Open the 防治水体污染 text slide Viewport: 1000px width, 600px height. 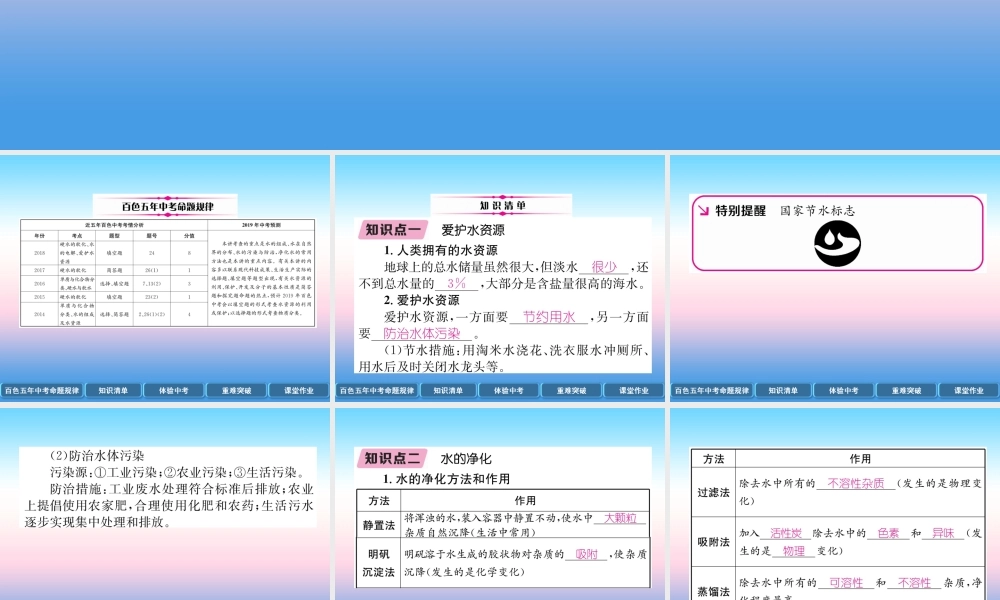point(165,504)
